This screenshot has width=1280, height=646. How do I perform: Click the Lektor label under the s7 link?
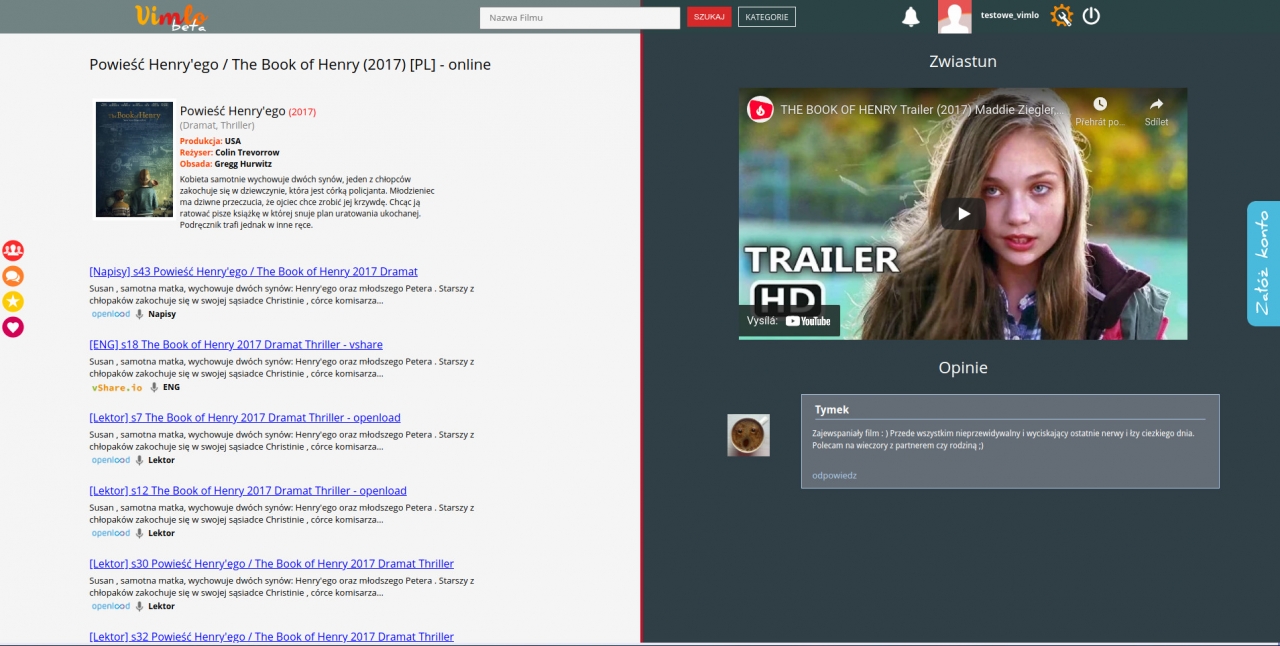click(x=161, y=460)
